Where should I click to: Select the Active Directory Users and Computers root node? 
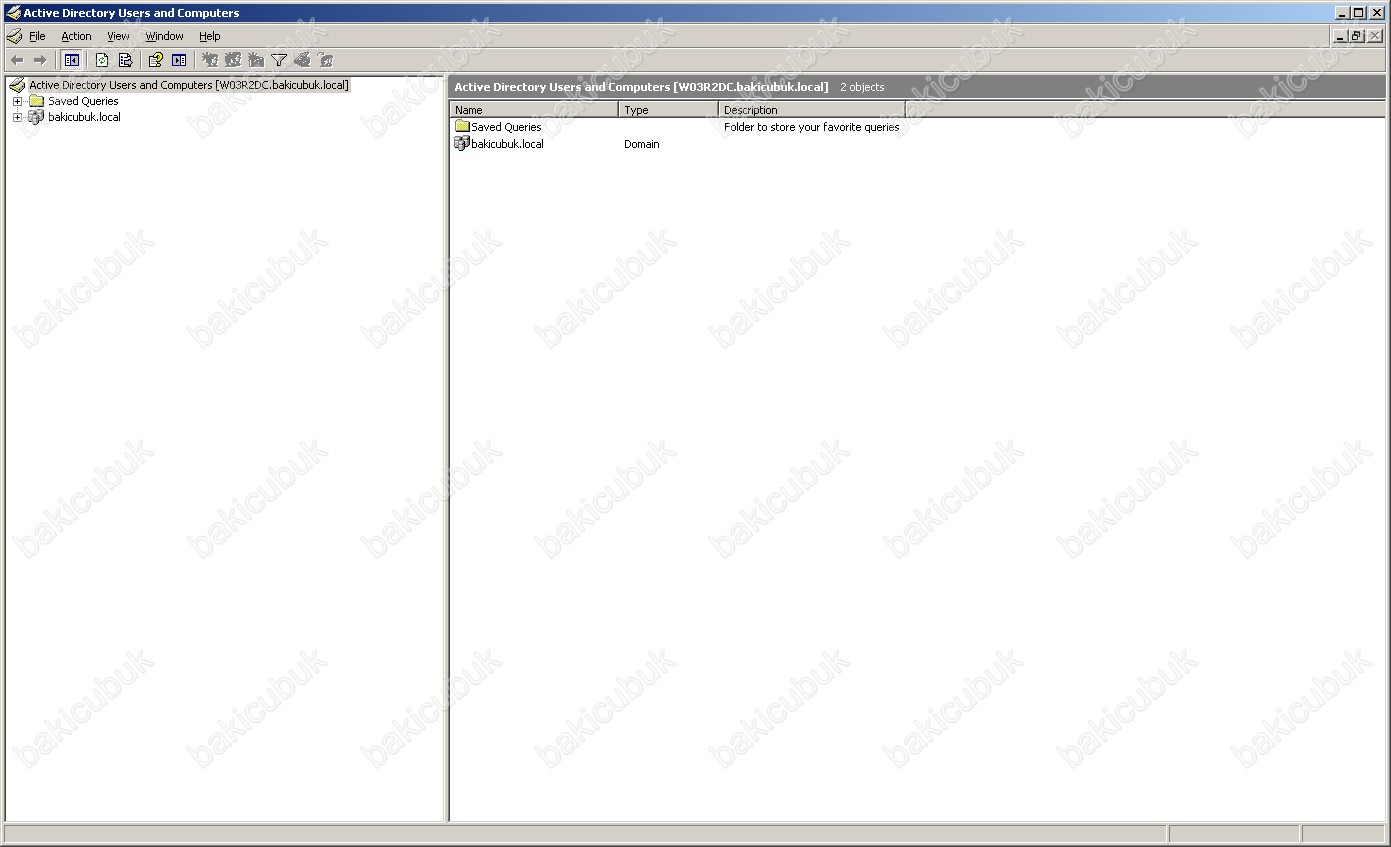pyautogui.click(x=189, y=85)
